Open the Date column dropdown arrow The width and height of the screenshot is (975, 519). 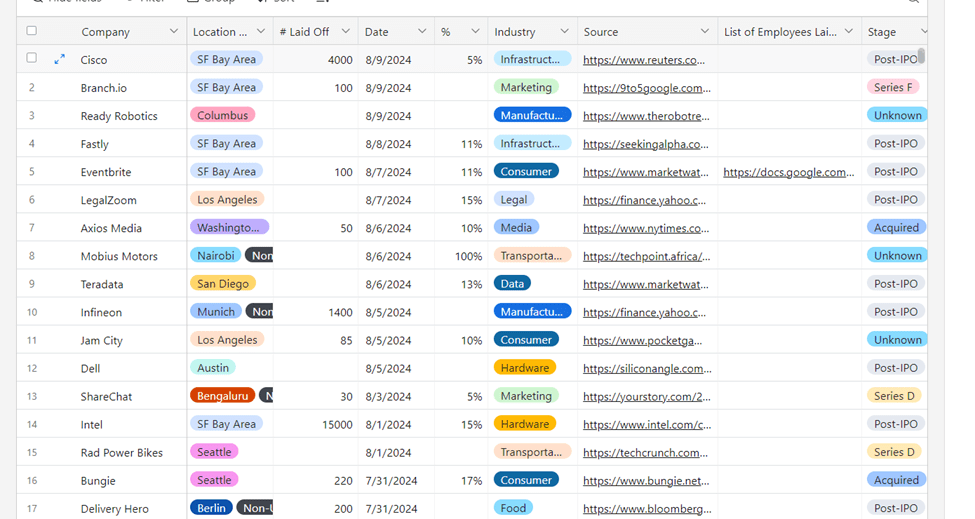422,31
